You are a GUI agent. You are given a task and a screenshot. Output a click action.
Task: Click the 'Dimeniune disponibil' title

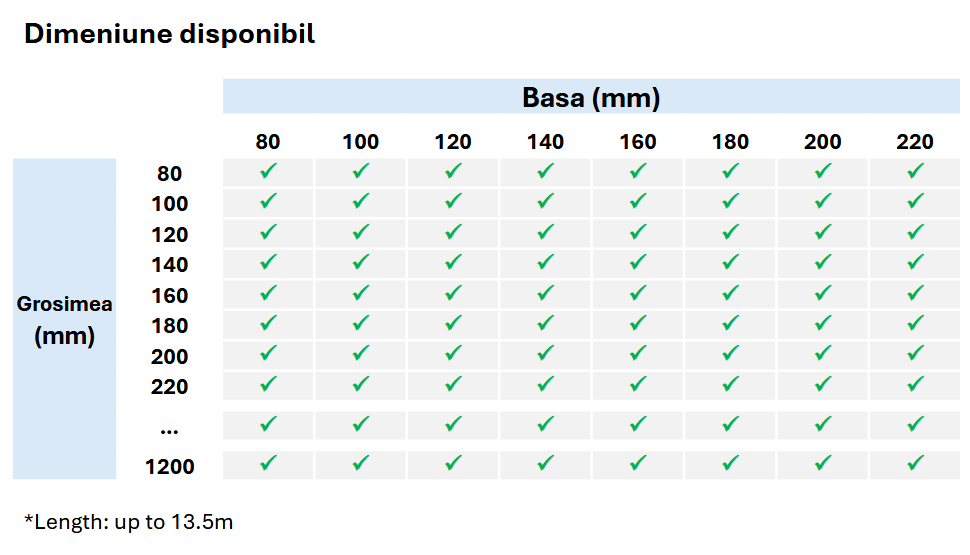(x=169, y=34)
